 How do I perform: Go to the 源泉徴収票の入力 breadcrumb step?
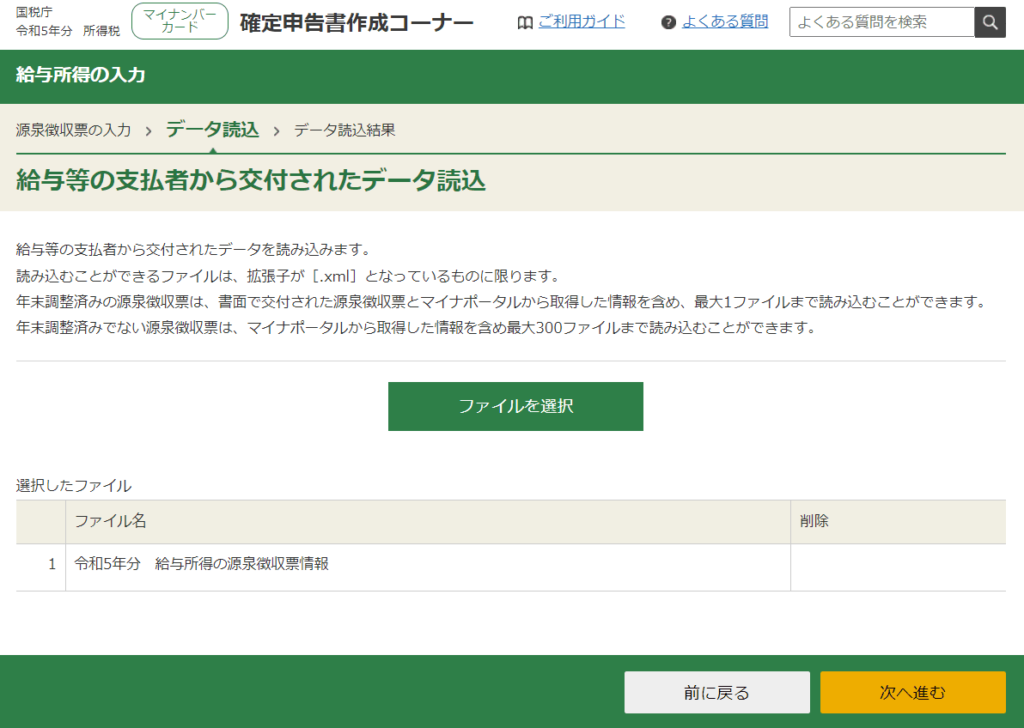point(73,130)
